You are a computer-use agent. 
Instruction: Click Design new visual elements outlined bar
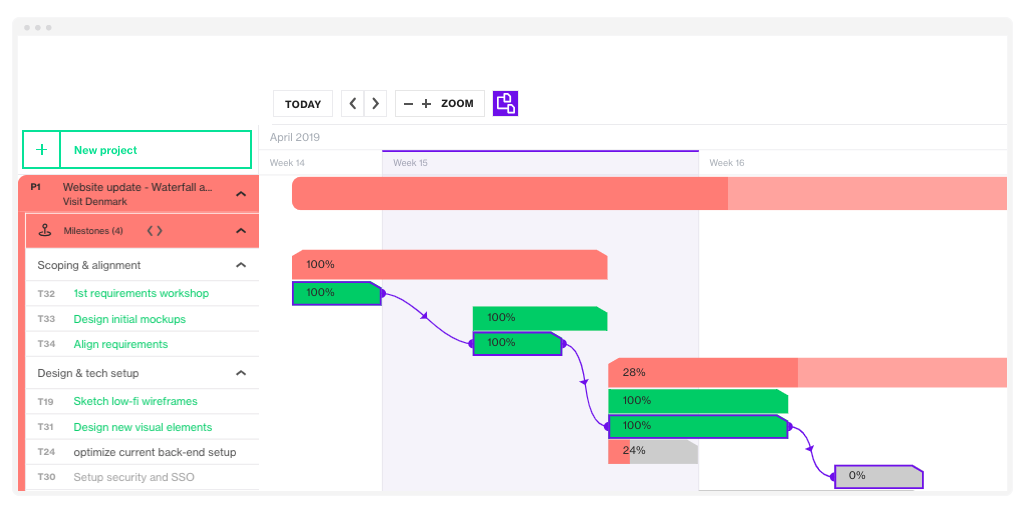point(698,426)
